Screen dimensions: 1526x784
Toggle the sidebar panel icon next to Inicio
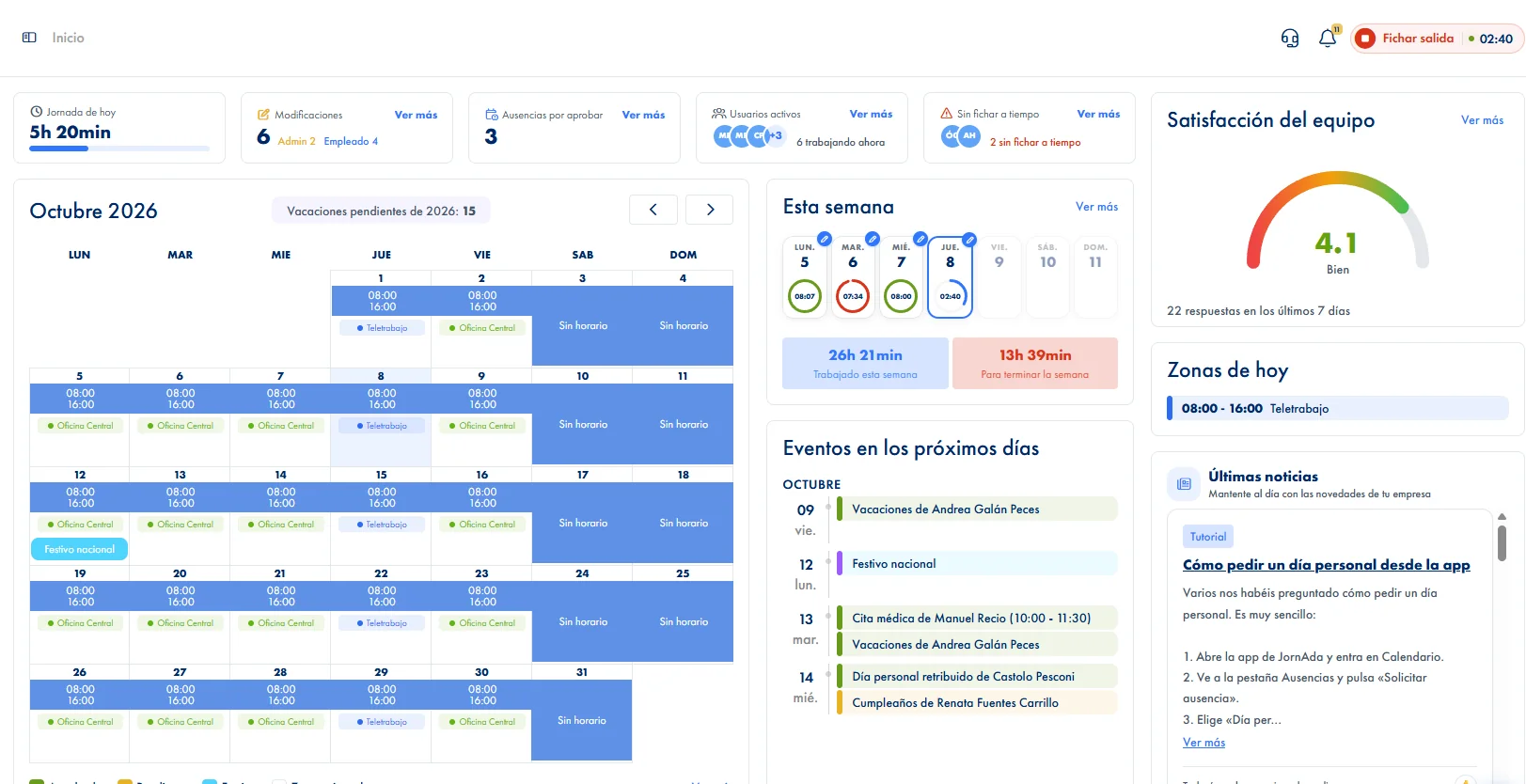29,38
